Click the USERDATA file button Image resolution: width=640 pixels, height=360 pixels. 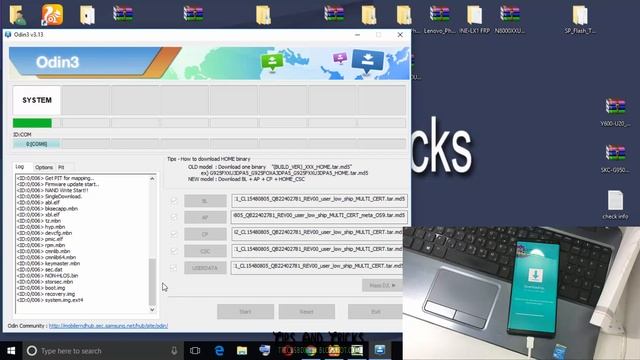[205, 268]
